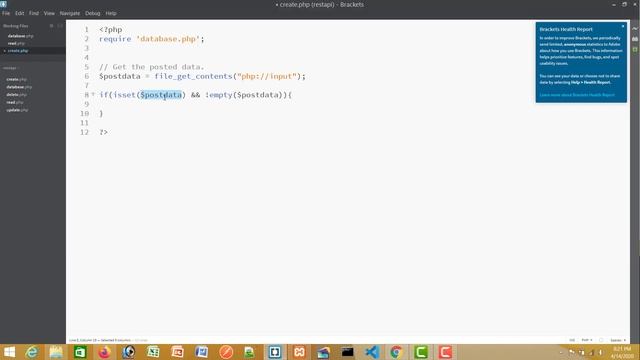Open the Edit menu
640x360 pixels.
tap(20, 13)
